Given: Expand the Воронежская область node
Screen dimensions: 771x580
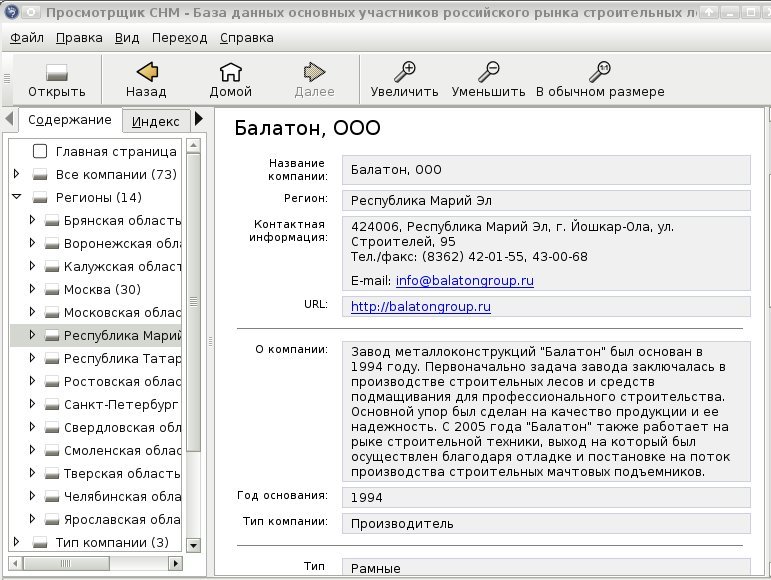Looking at the screenshot, I should click(x=32, y=243).
